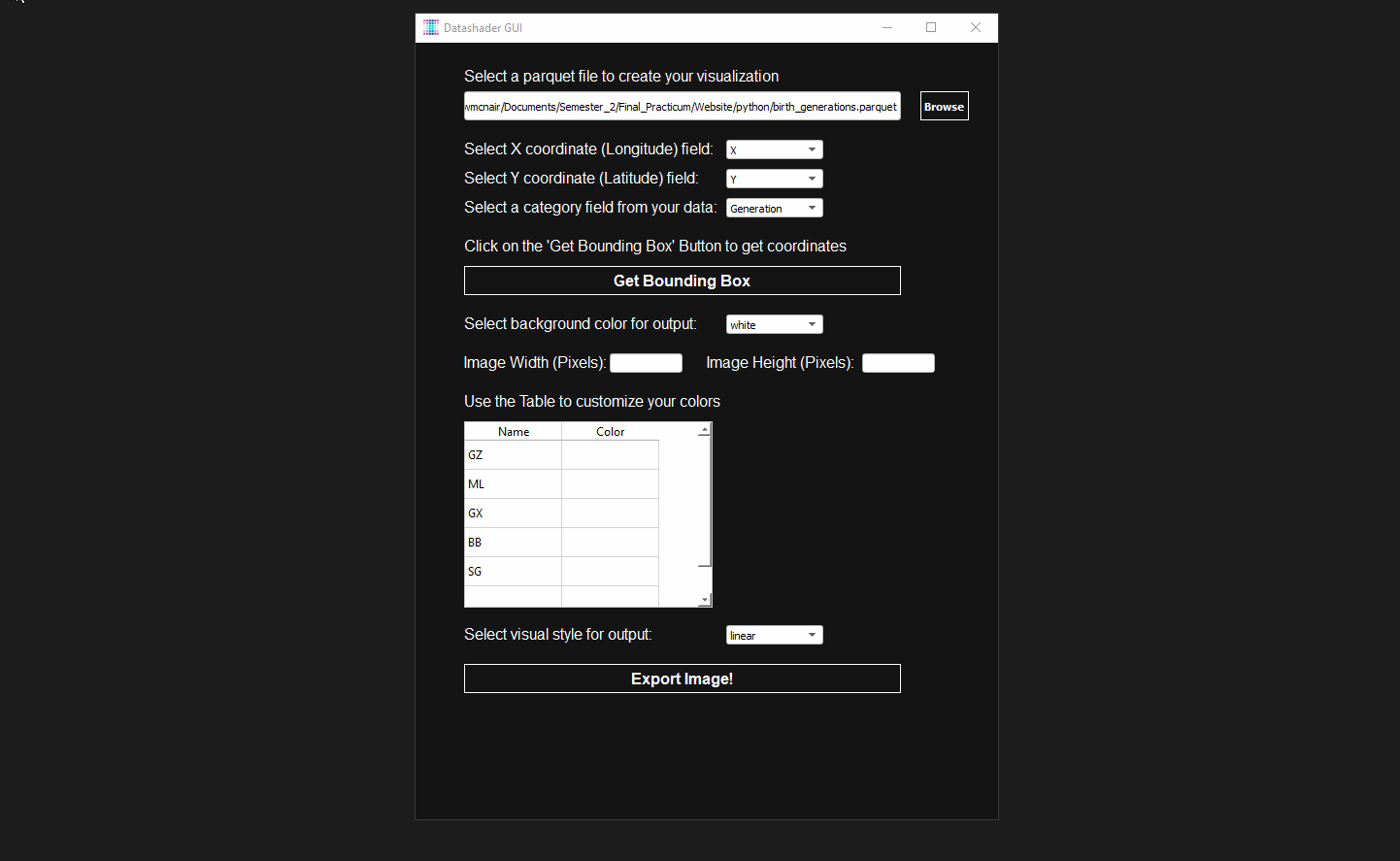
Task: Open the linear visual style dropdown
Action: (774, 635)
